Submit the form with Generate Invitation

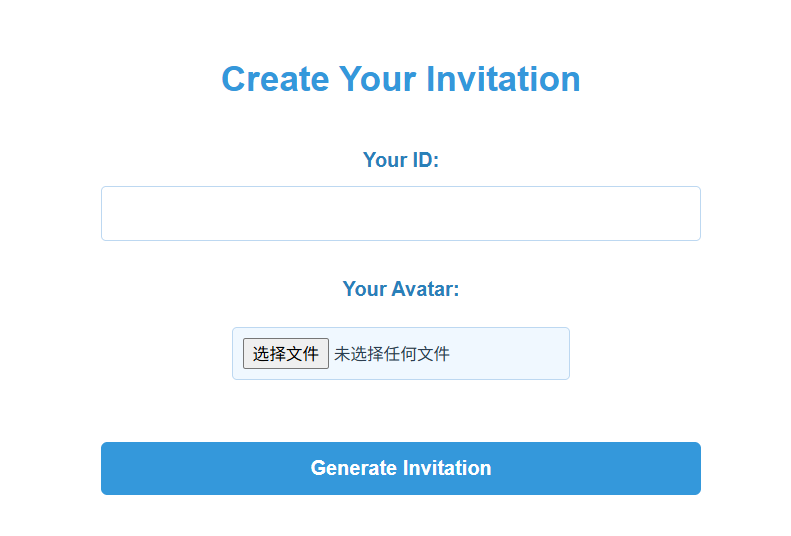[x=401, y=468]
